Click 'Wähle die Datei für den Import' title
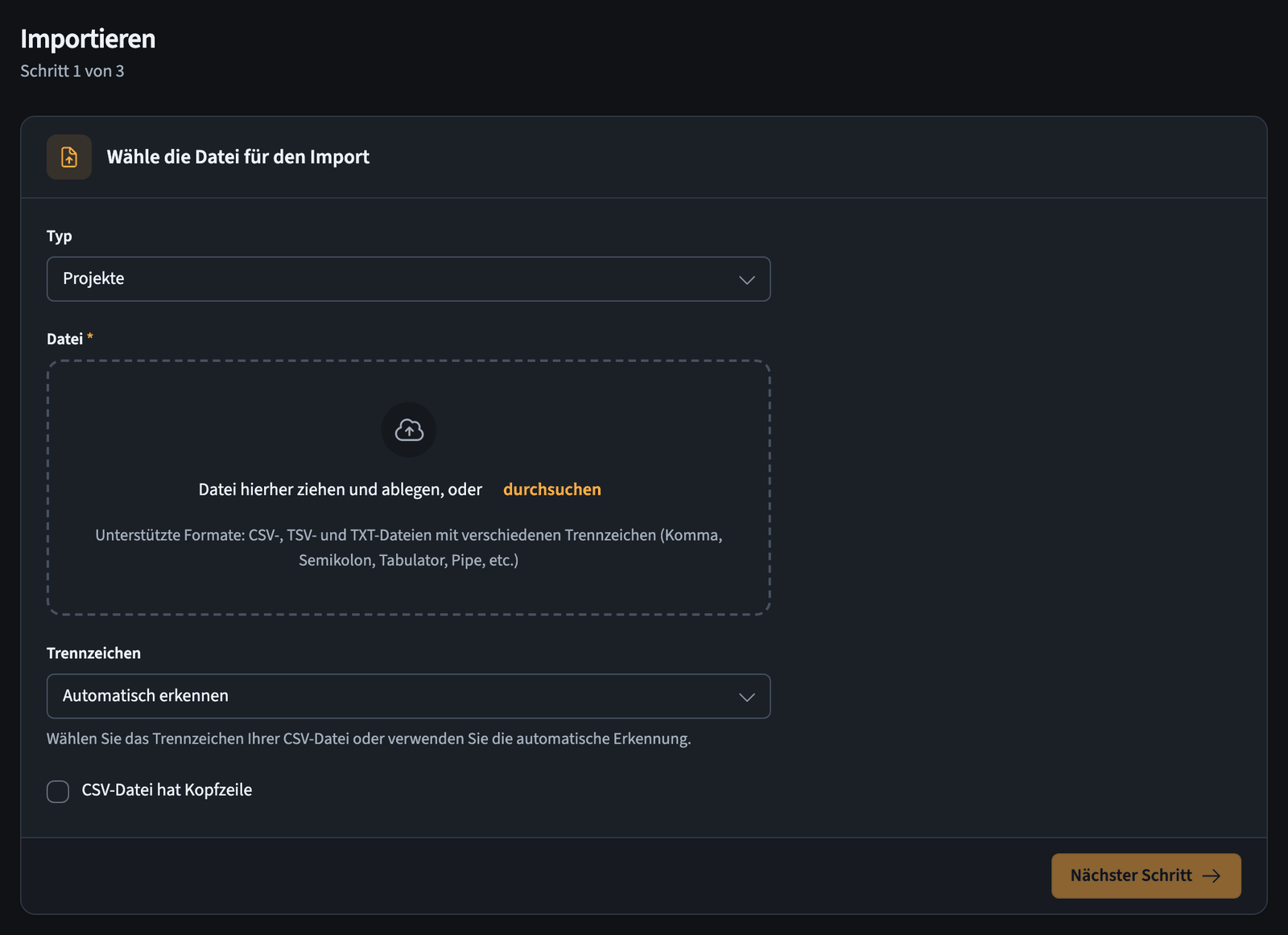Image resolution: width=1288 pixels, height=935 pixels. (x=238, y=157)
